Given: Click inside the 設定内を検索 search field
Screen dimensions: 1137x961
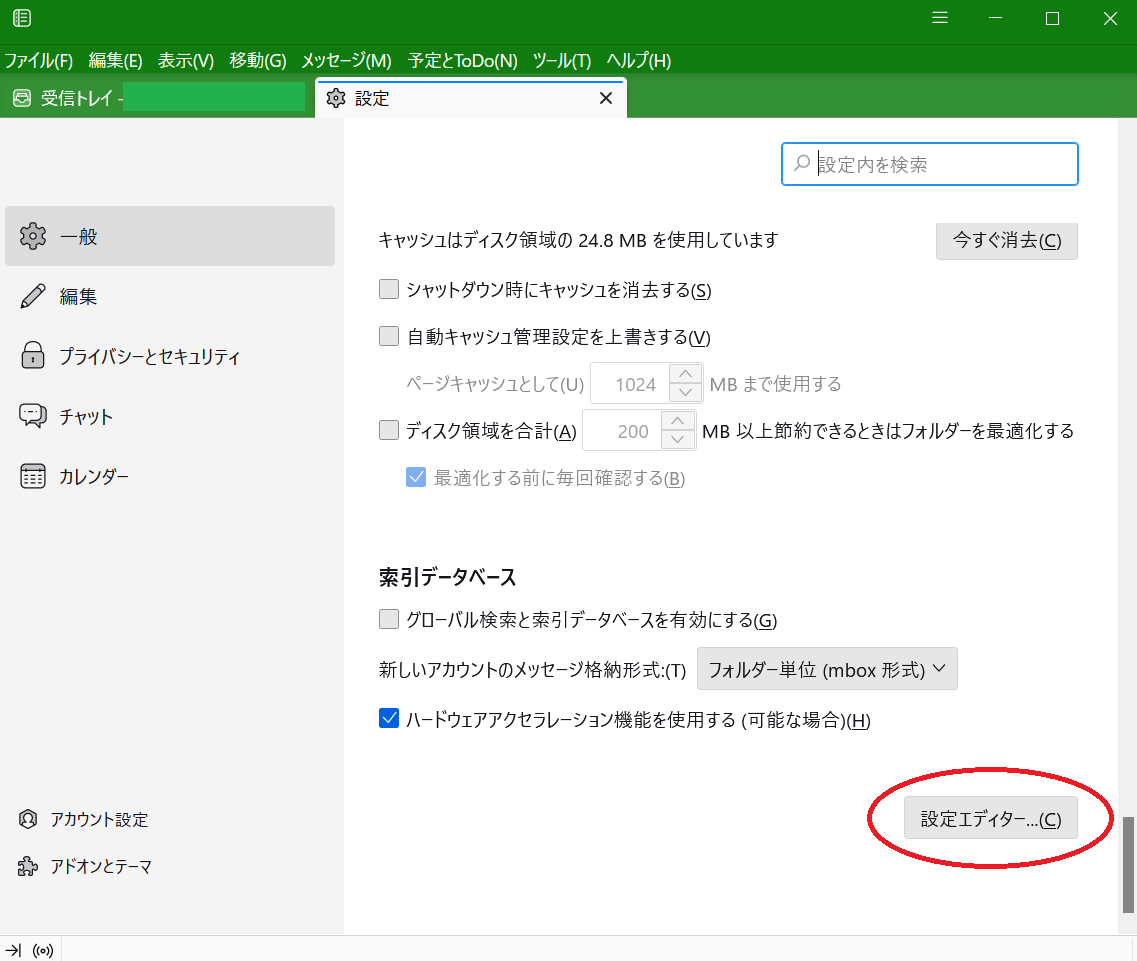Looking at the screenshot, I should point(930,163).
